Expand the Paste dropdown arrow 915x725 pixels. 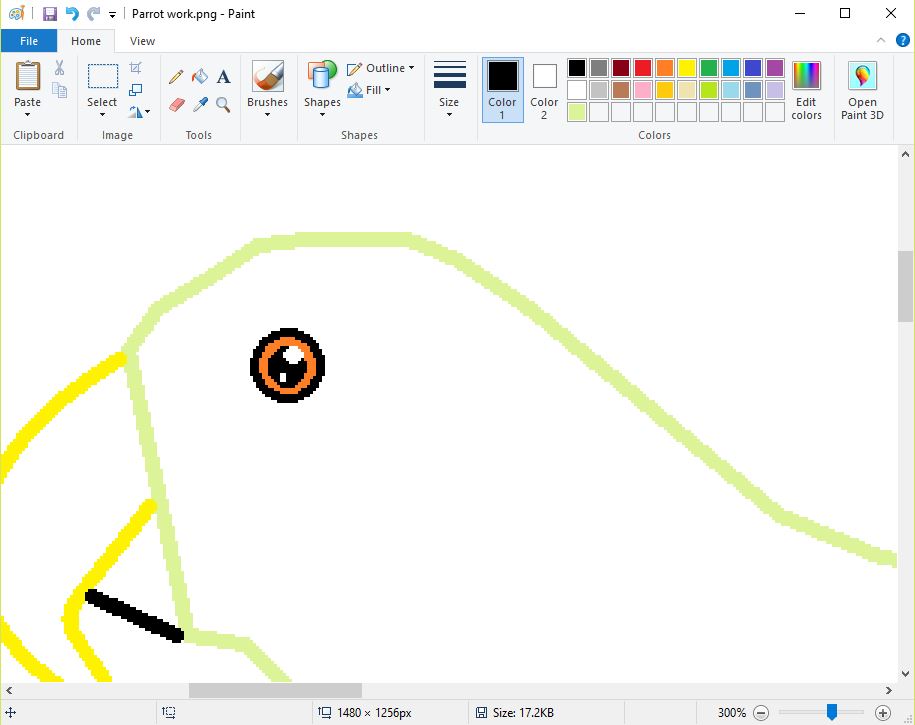pos(27,114)
